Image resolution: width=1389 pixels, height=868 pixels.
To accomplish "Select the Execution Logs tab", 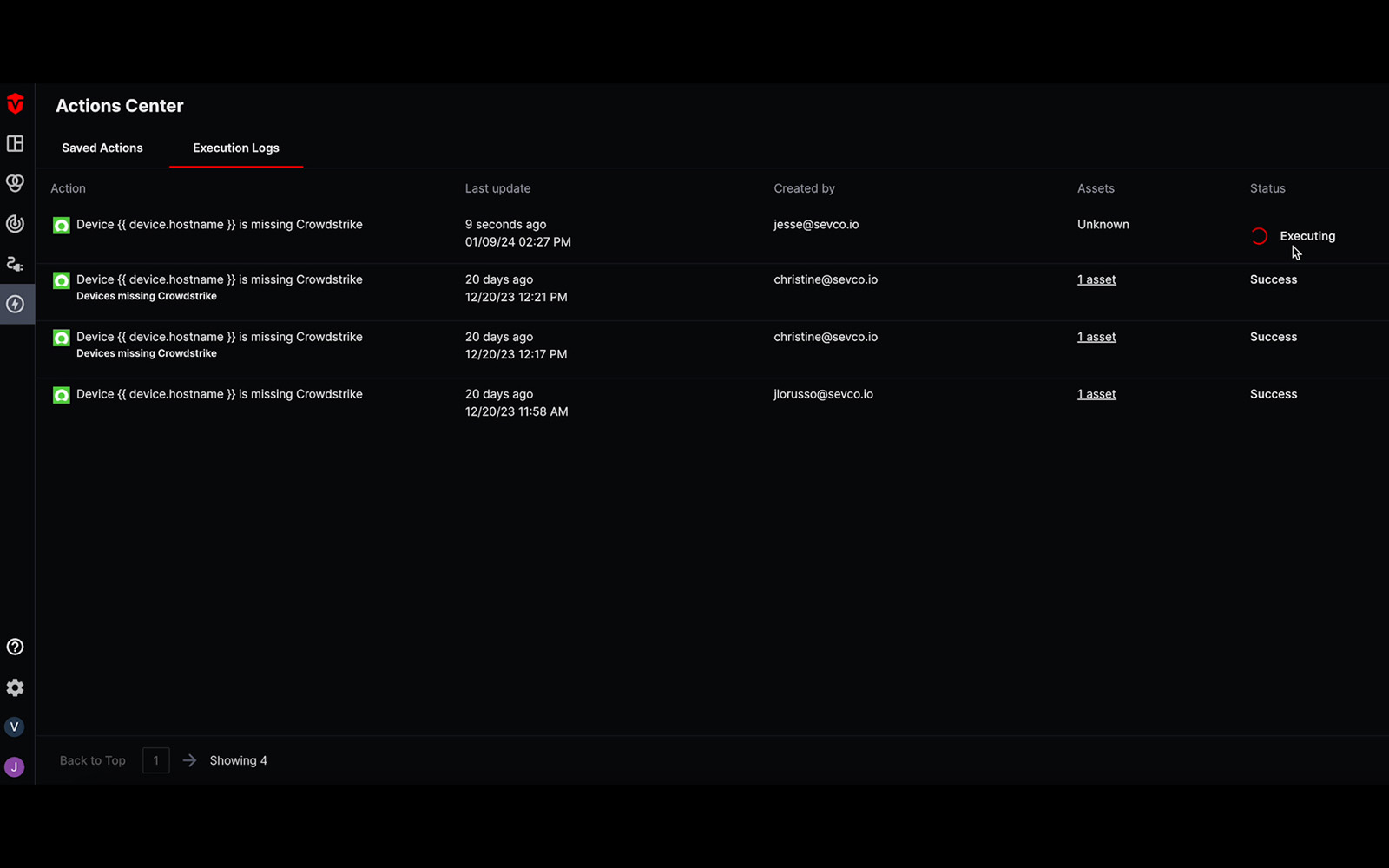I will pyautogui.click(x=236, y=148).
